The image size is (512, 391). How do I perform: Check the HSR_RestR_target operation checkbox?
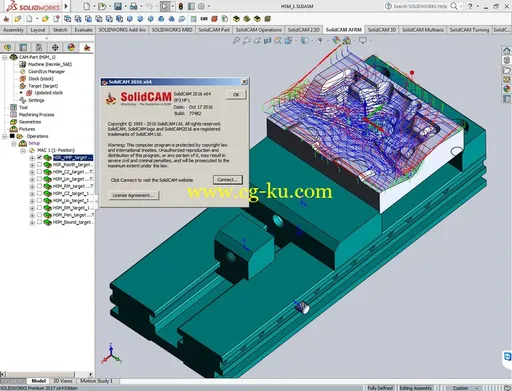[x=39, y=165]
